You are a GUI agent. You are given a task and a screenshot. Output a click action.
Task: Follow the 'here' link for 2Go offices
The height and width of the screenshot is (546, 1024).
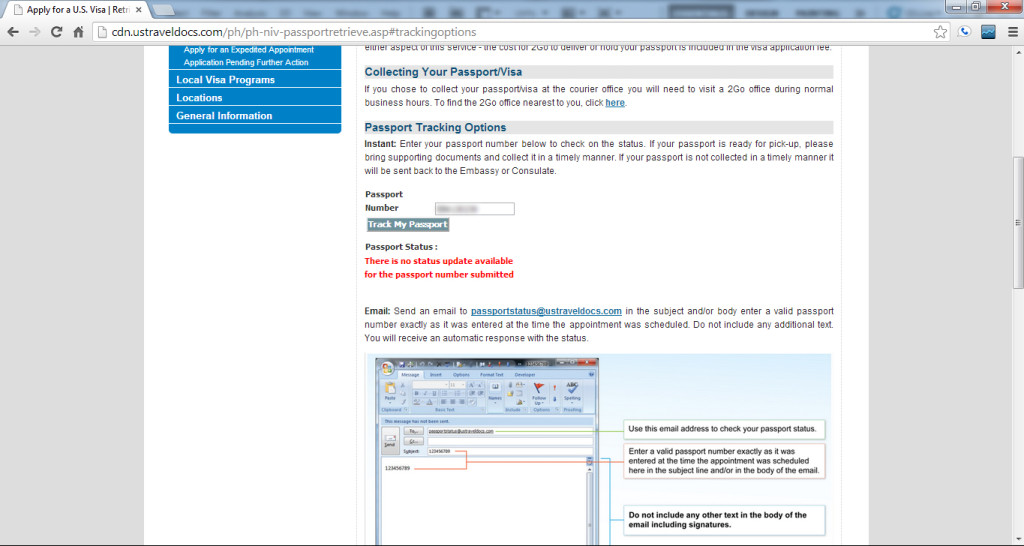(x=615, y=103)
